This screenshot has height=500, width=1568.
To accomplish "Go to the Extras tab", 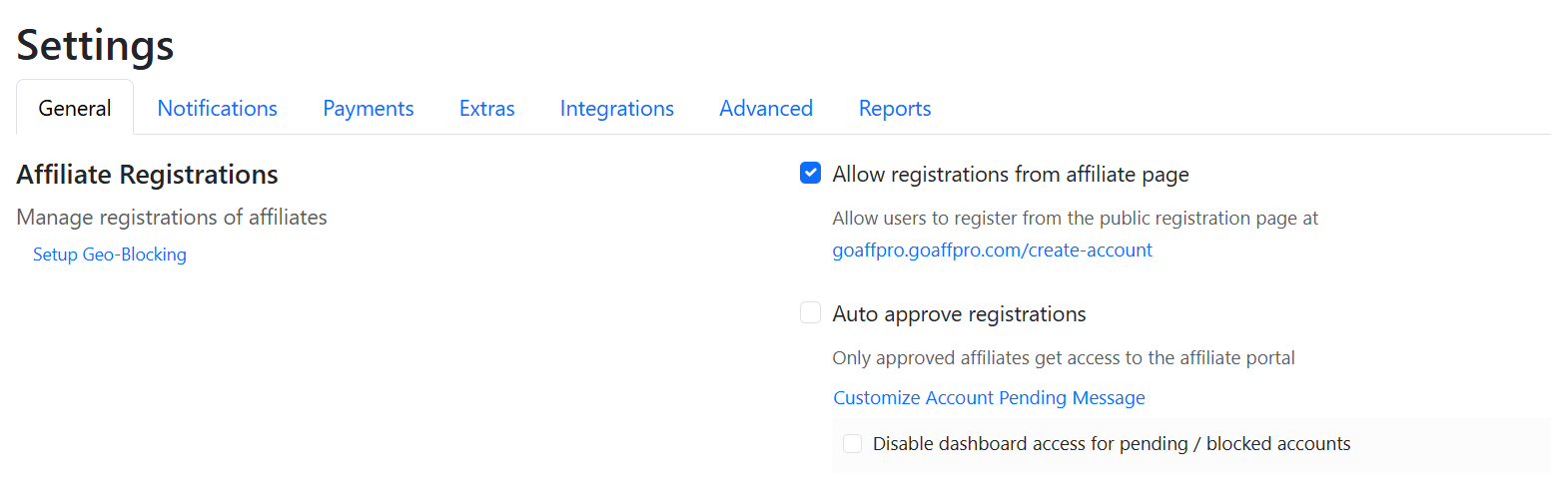I will click(x=486, y=108).
